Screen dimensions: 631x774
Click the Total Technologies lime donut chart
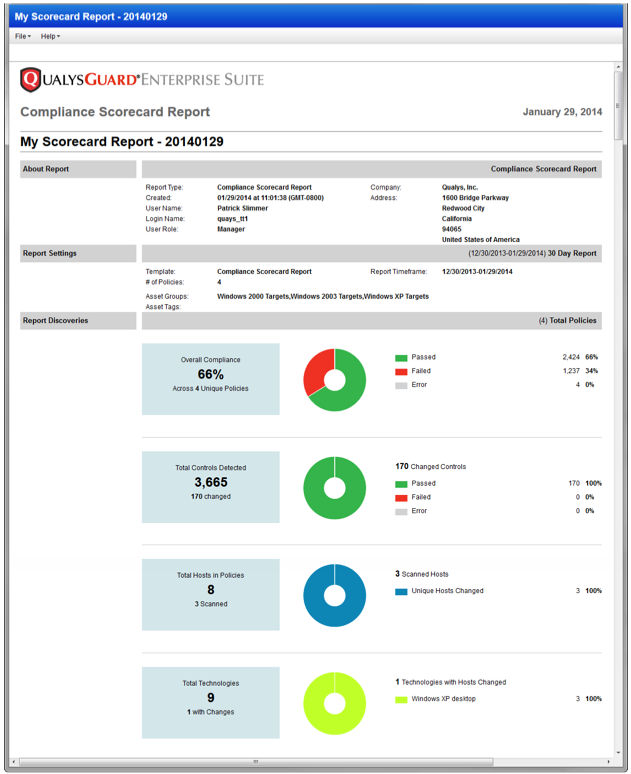point(334,703)
